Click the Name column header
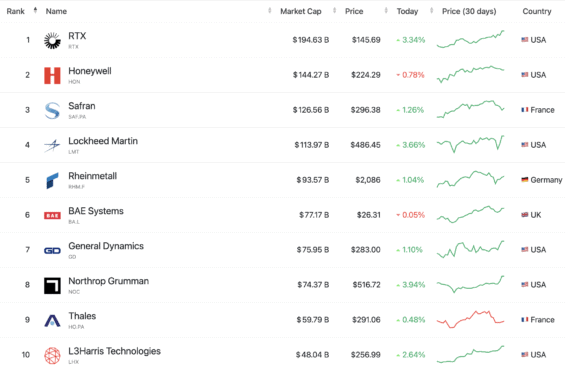 pos(56,11)
